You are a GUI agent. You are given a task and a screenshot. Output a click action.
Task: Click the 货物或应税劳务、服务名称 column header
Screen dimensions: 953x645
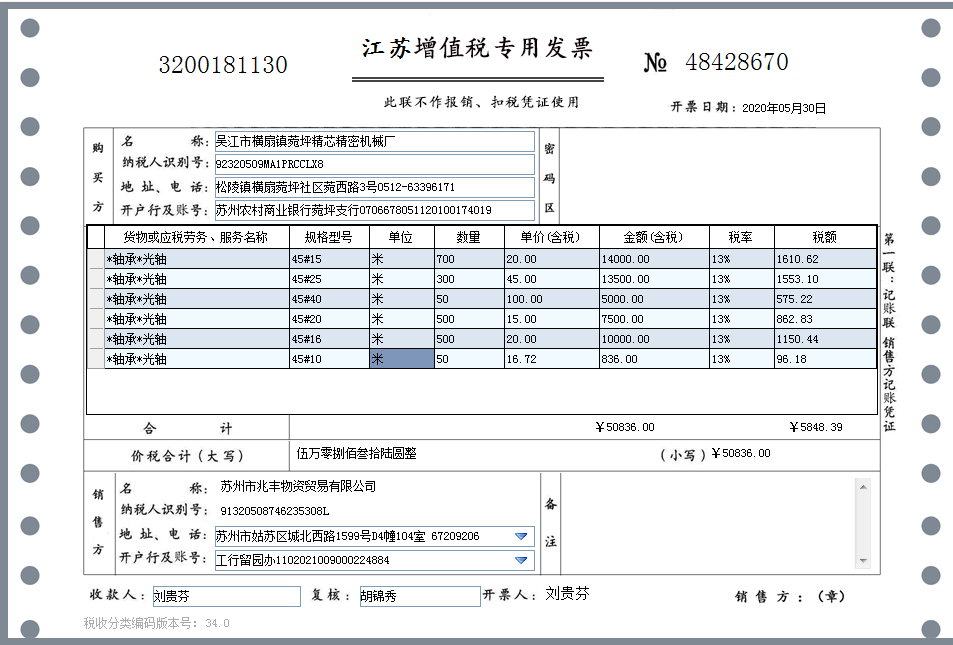point(196,237)
